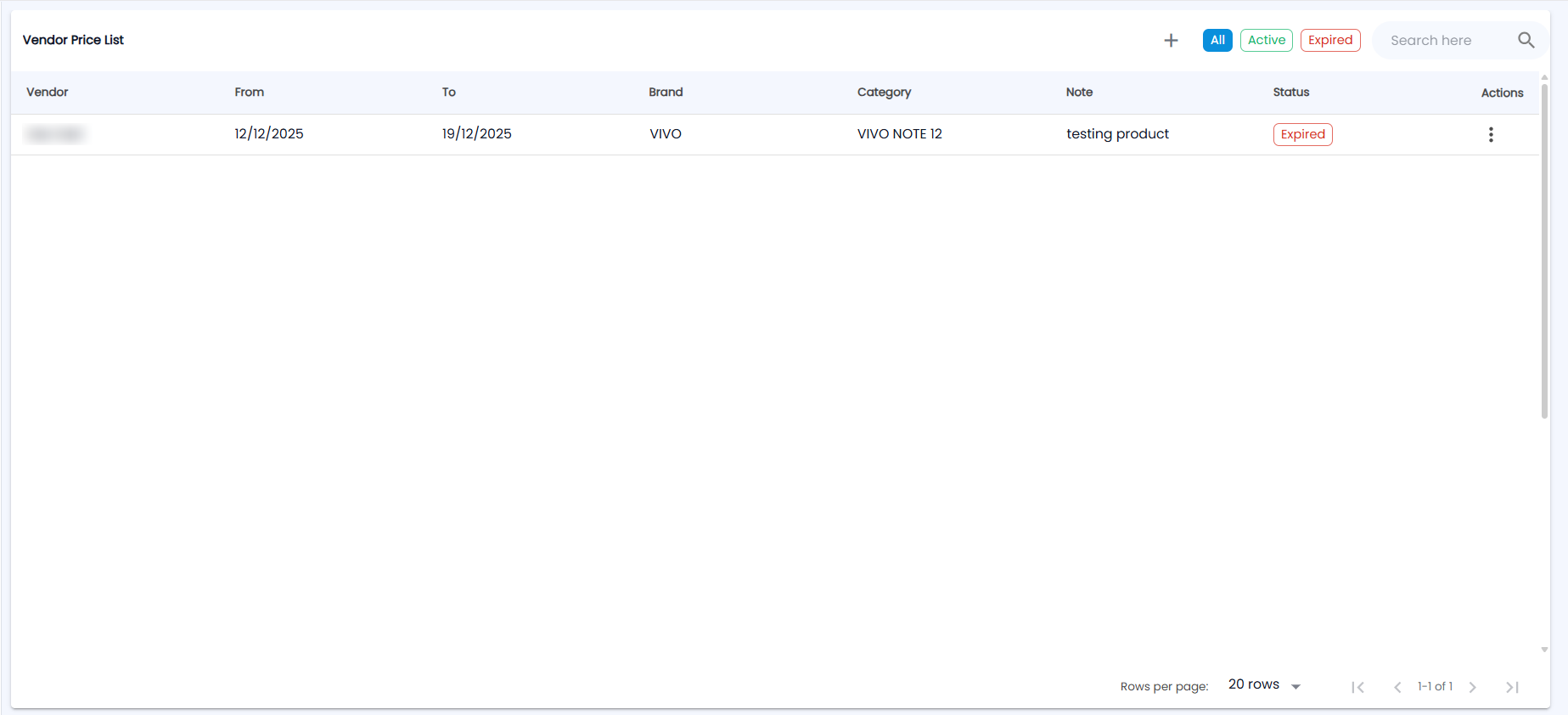Go to the first page

pos(1357,687)
